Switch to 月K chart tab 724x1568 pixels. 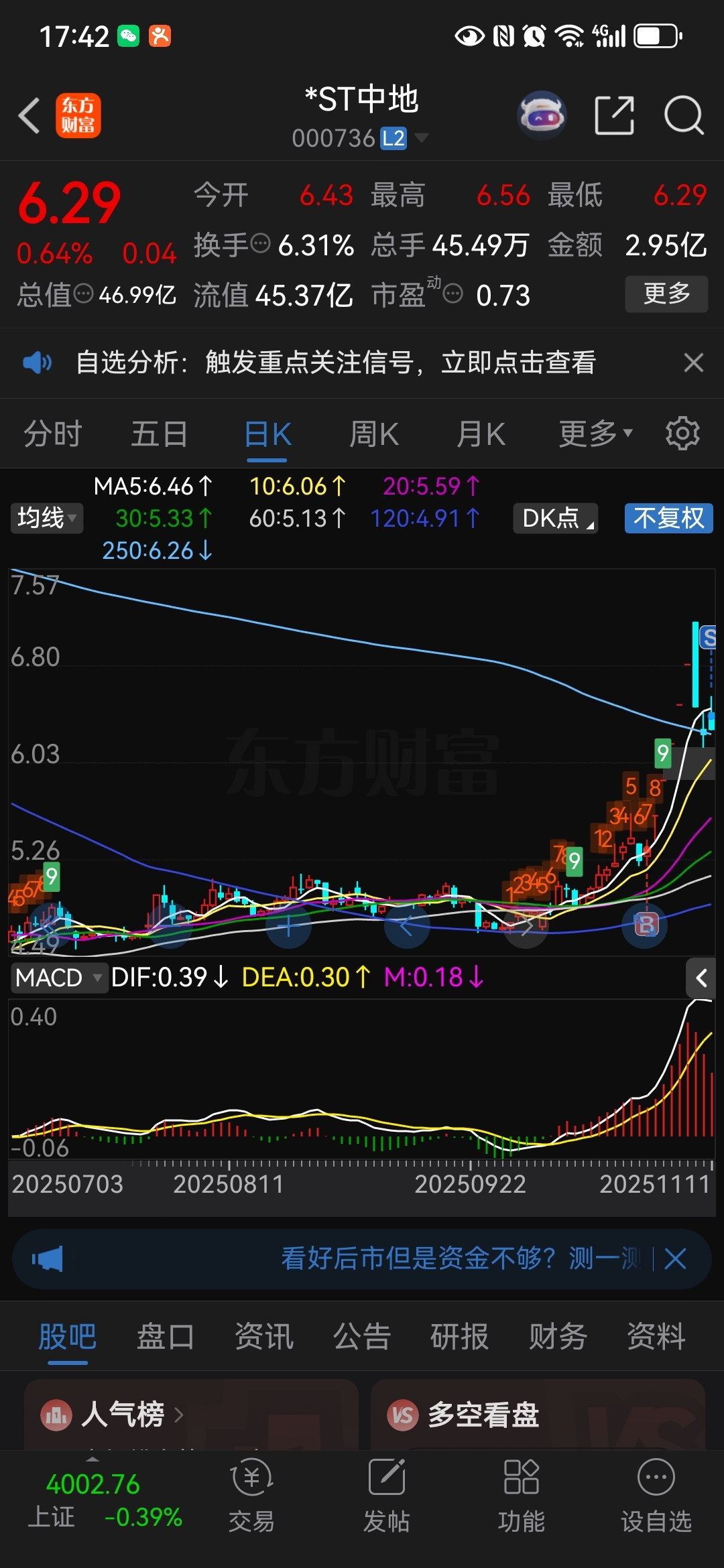tap(481, 434)
